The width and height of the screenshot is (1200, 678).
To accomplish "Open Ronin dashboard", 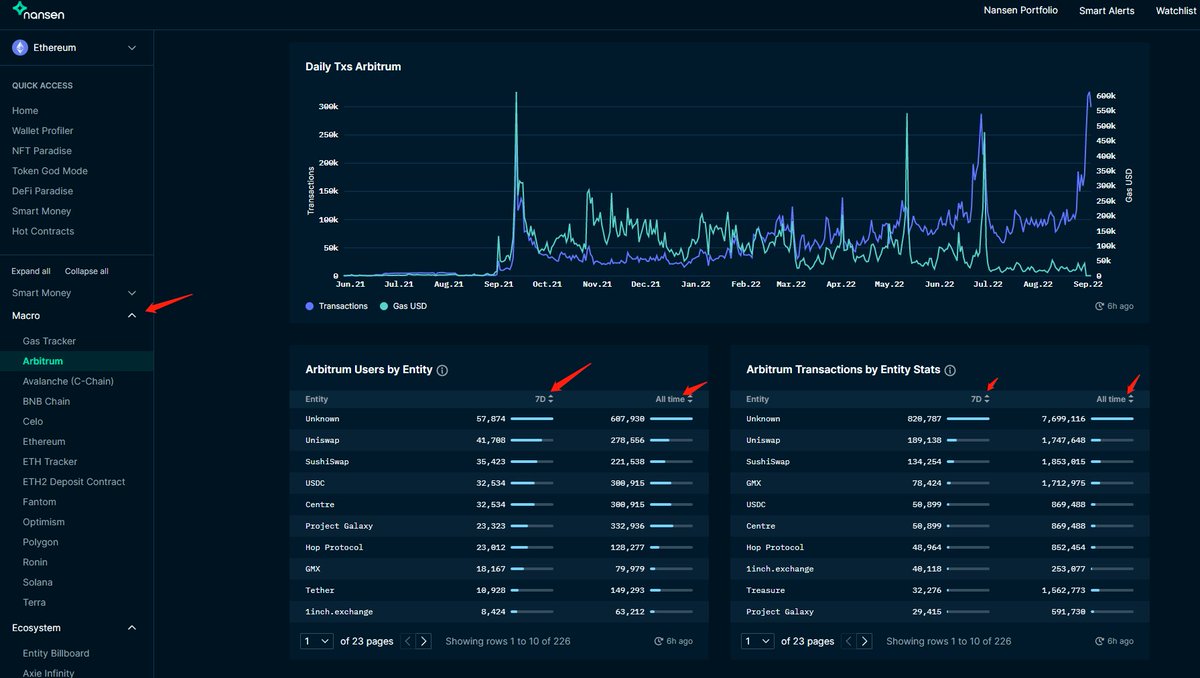I will coord(37,562).
